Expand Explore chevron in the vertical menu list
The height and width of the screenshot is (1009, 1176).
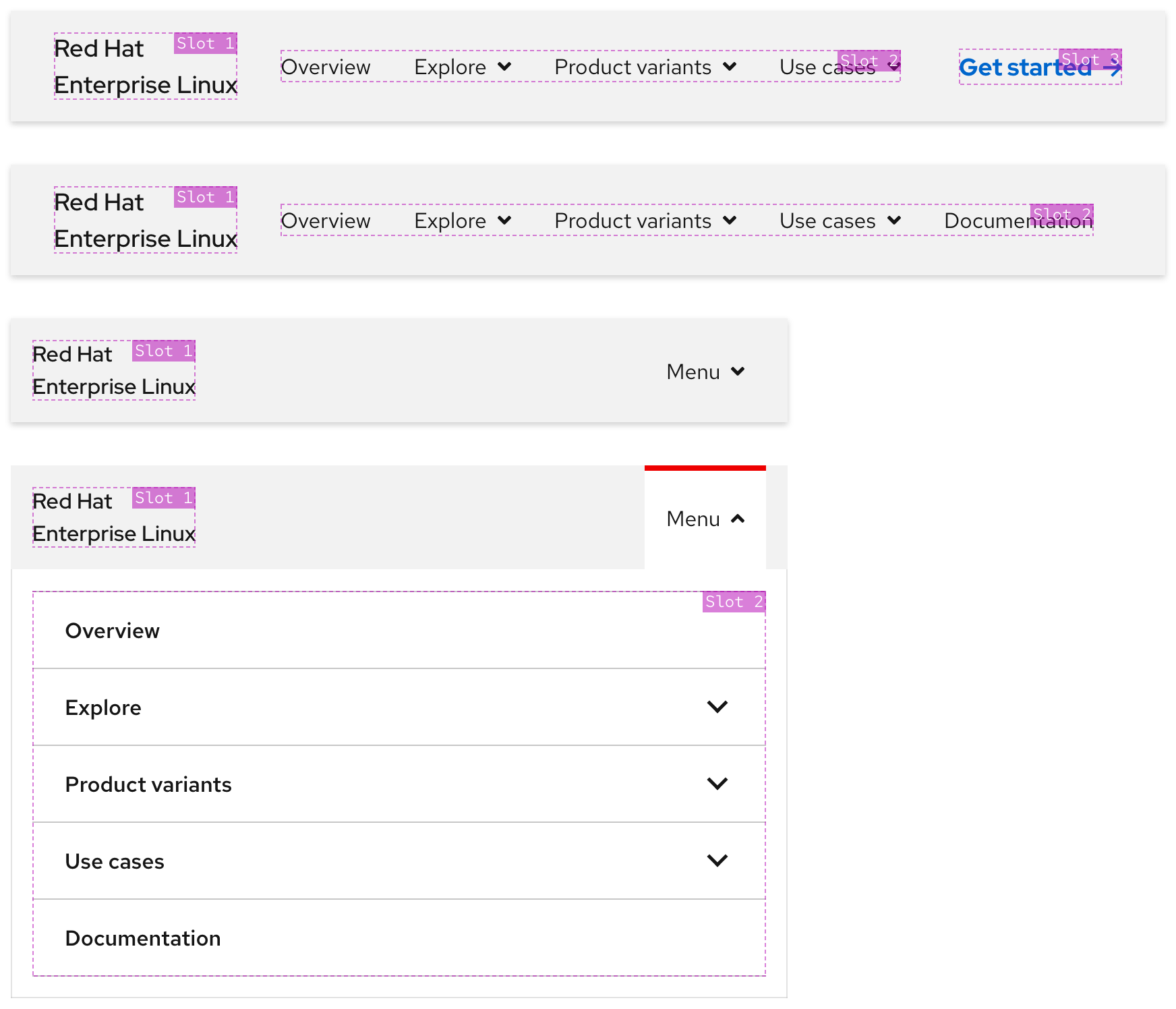point(717,707)
